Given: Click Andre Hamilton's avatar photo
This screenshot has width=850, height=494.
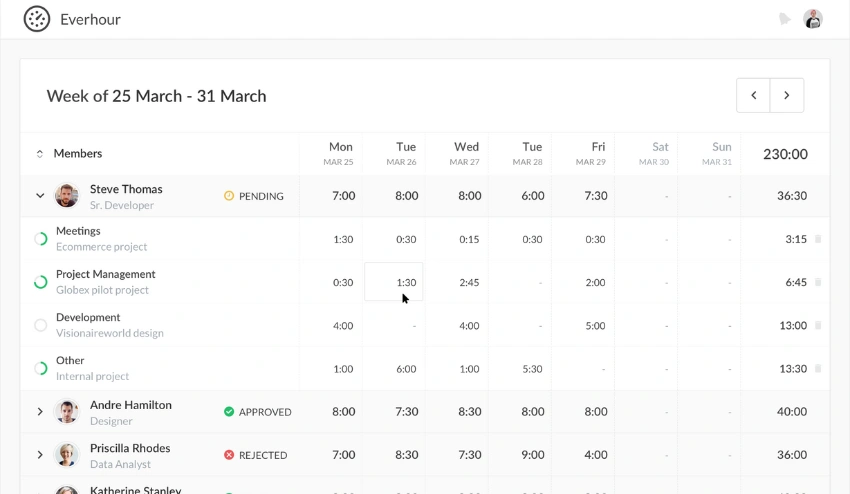Looking at the screenshot, I should coord(67,412).
